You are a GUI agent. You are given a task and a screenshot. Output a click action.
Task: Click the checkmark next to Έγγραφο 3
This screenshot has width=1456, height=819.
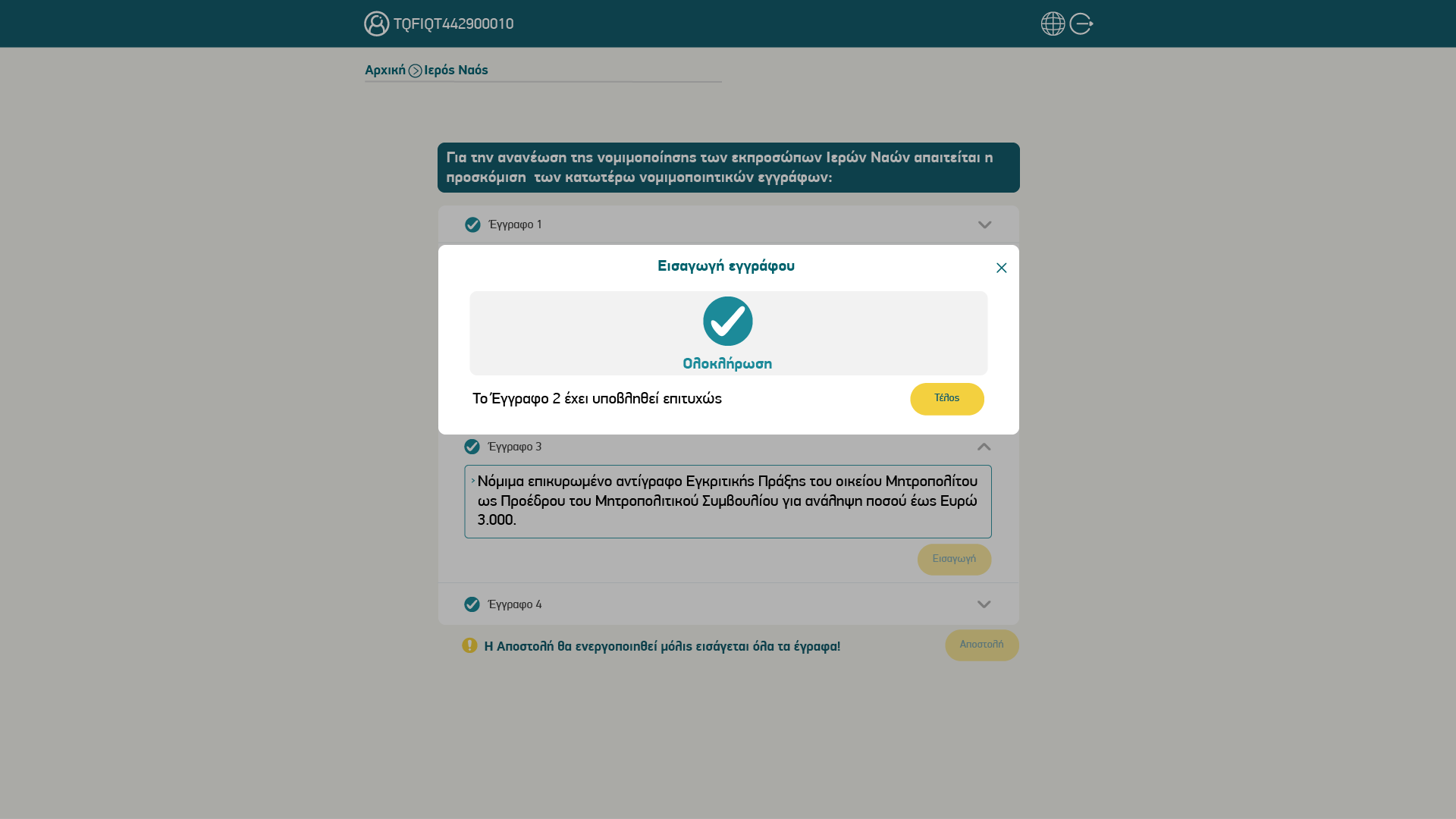[472, 447]
